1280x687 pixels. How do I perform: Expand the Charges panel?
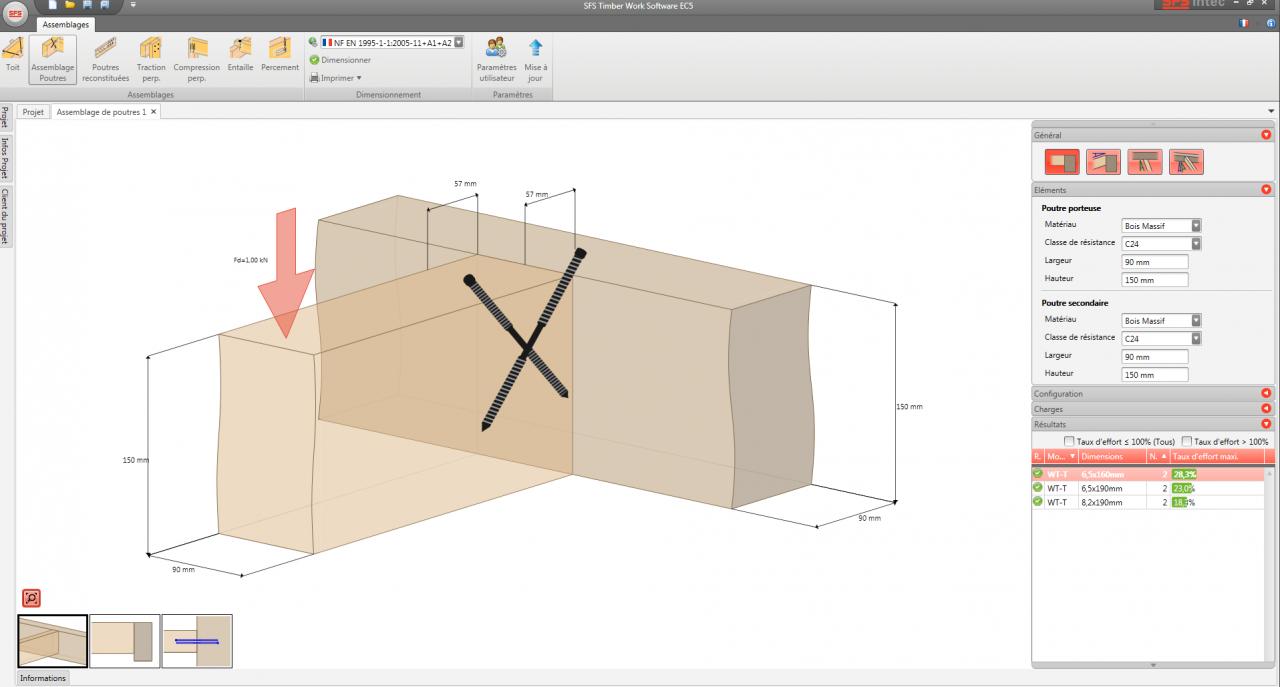coord(1266,409)
